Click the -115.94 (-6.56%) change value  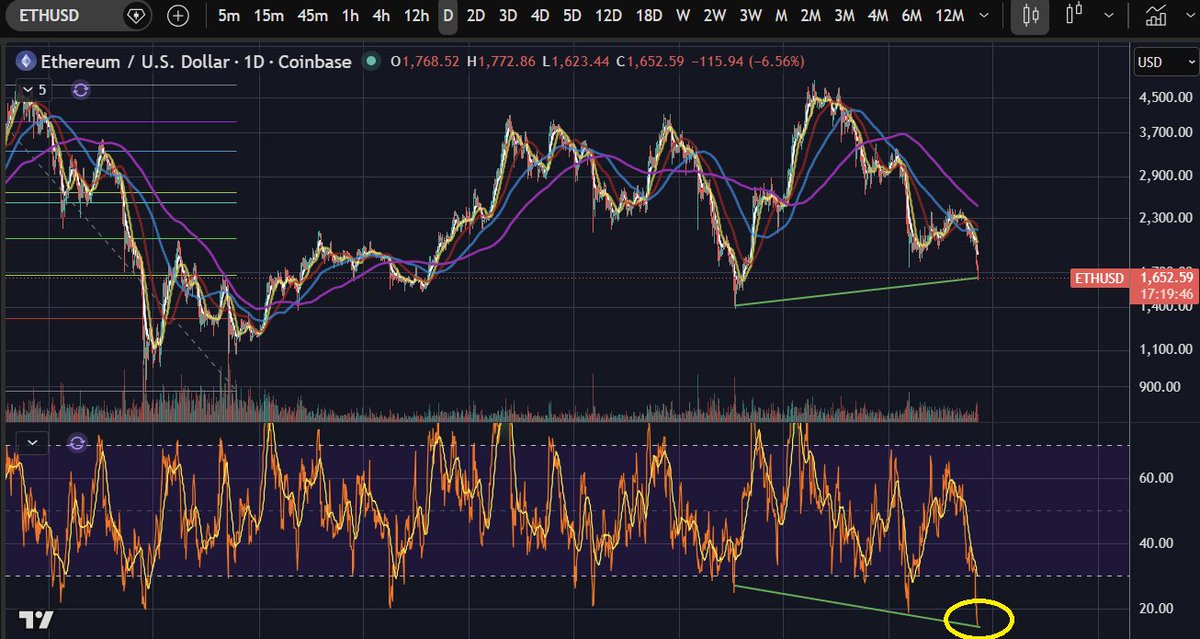[746, 62]
